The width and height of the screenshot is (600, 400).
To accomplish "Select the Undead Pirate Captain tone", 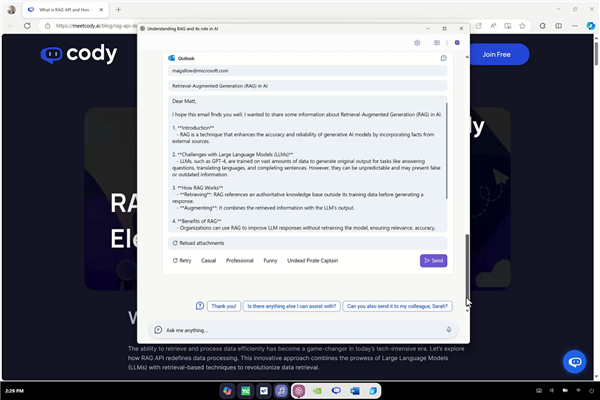I will pos(312,261).
